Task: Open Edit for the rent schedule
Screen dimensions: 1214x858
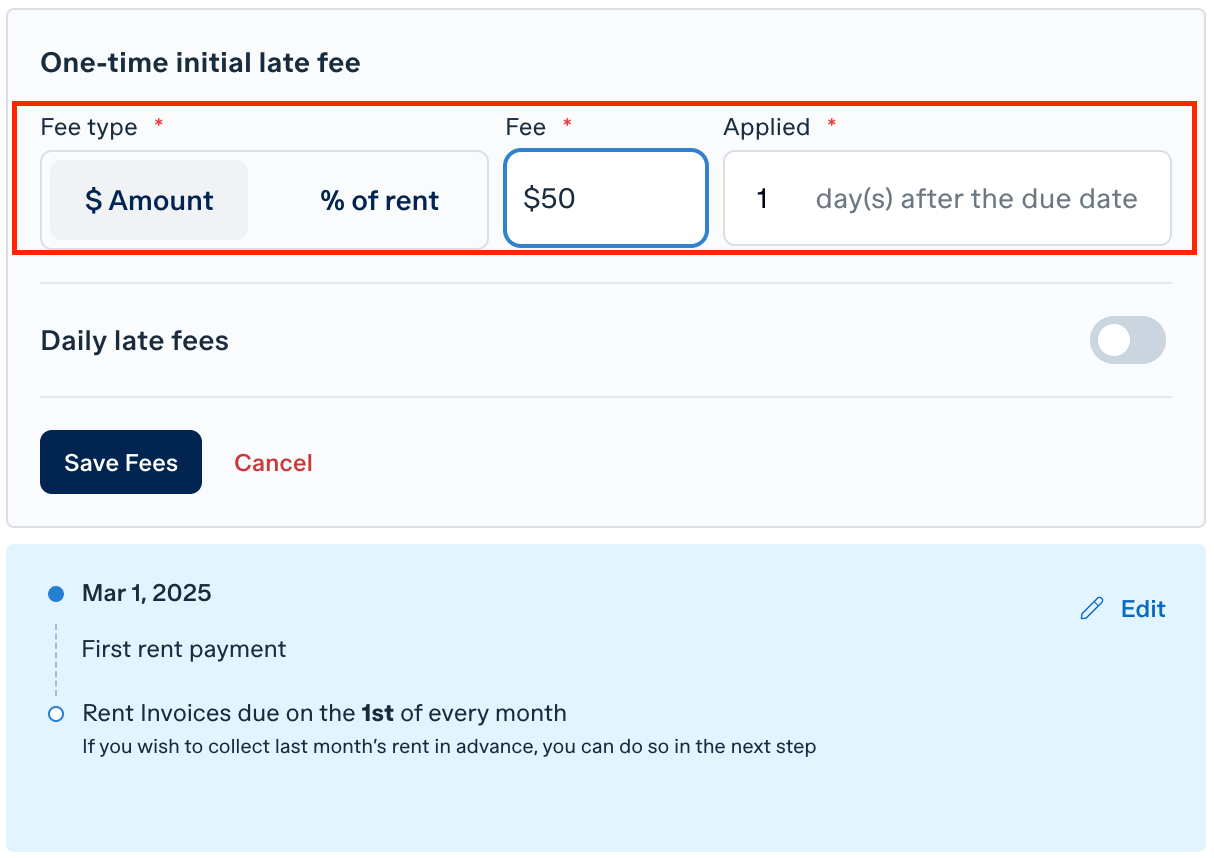Action: tap(1143, 609)
